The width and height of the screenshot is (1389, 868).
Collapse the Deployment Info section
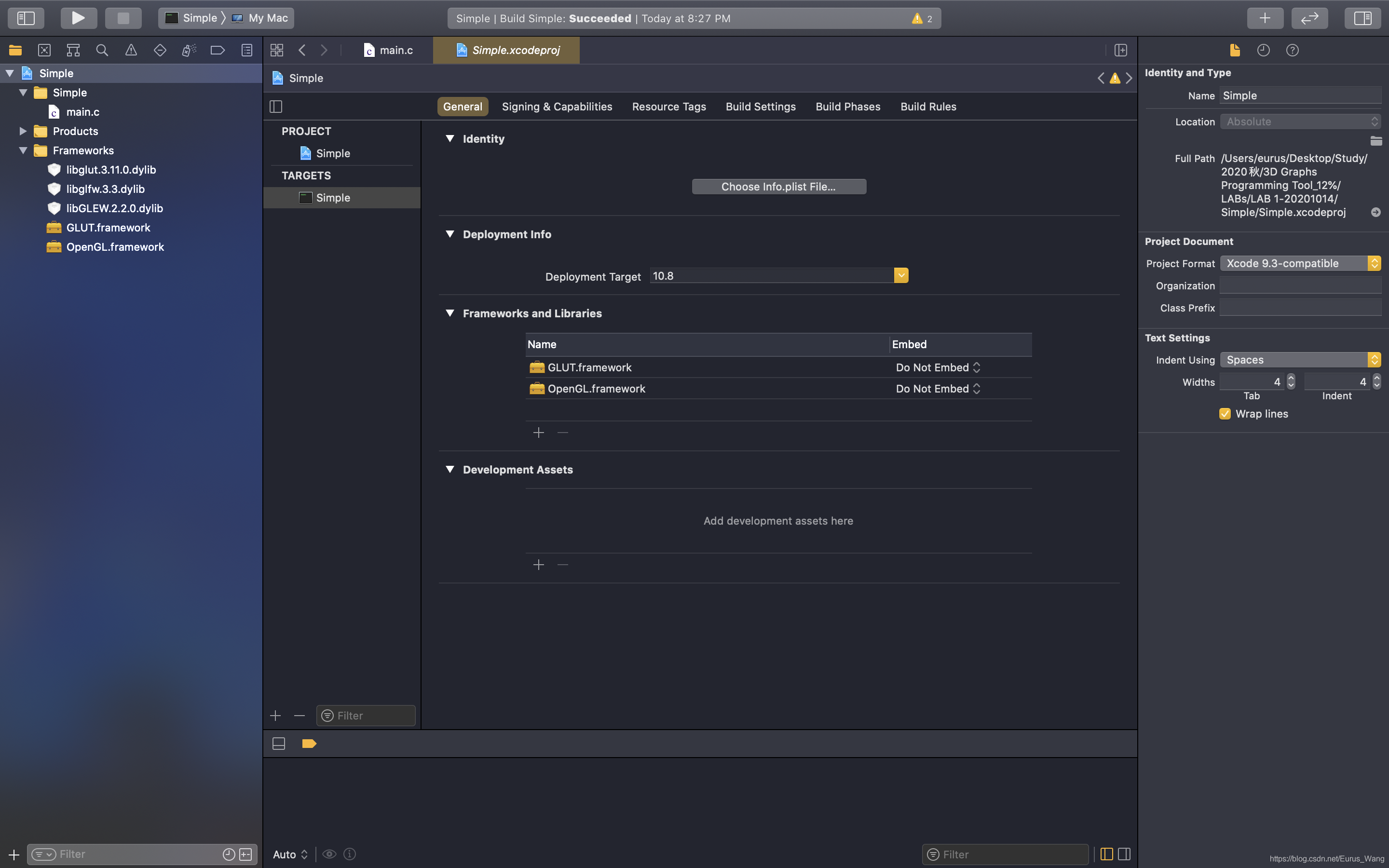[450, 234]
